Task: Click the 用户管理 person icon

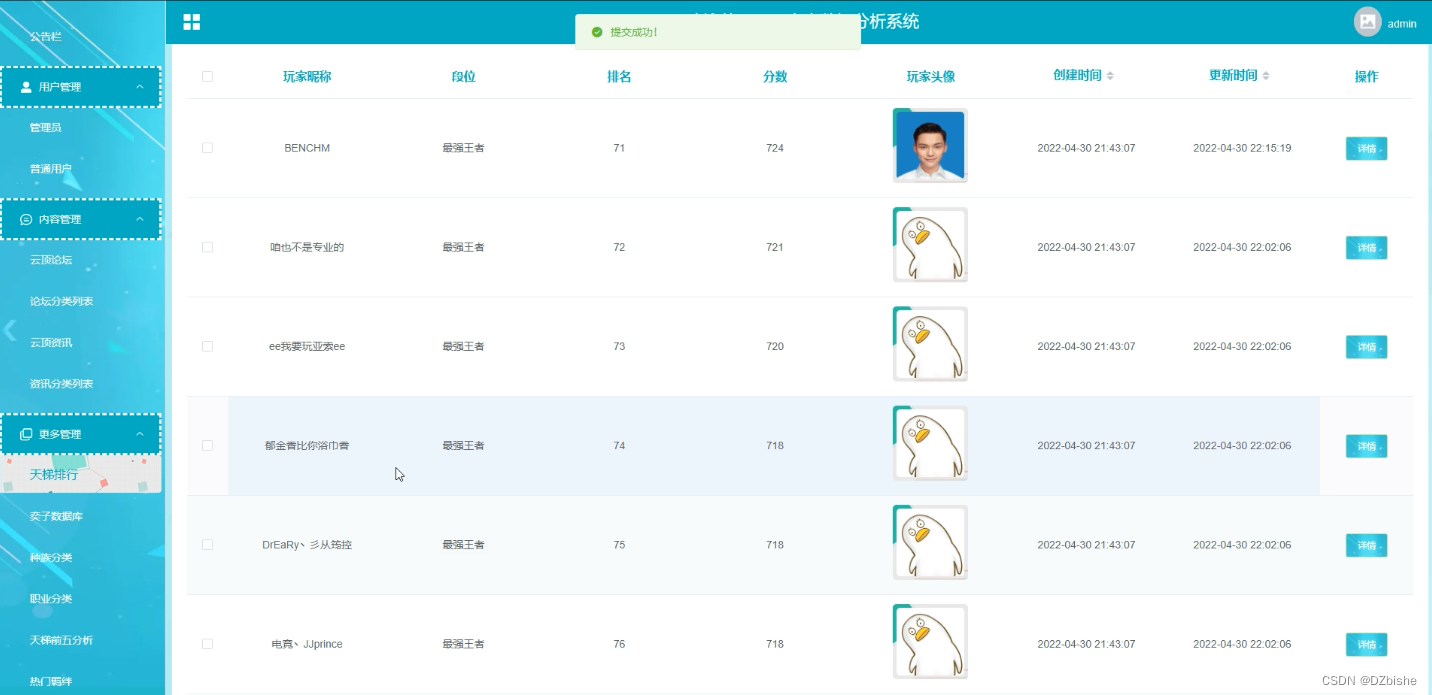Action: [x=26, y=87]
